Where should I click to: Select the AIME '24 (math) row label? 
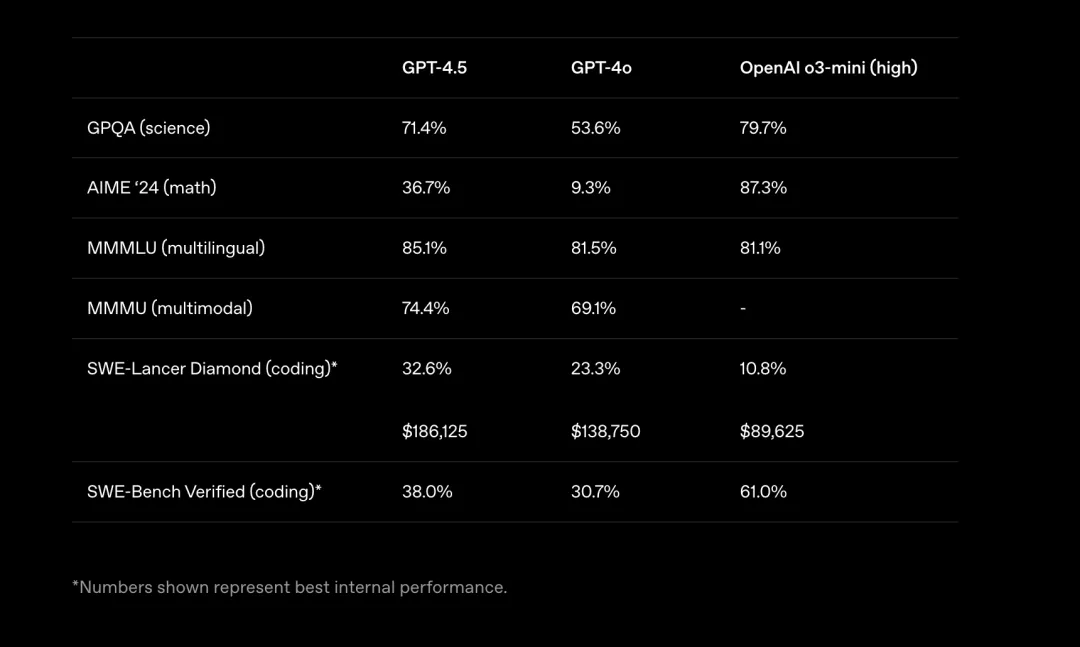(152, 187)
